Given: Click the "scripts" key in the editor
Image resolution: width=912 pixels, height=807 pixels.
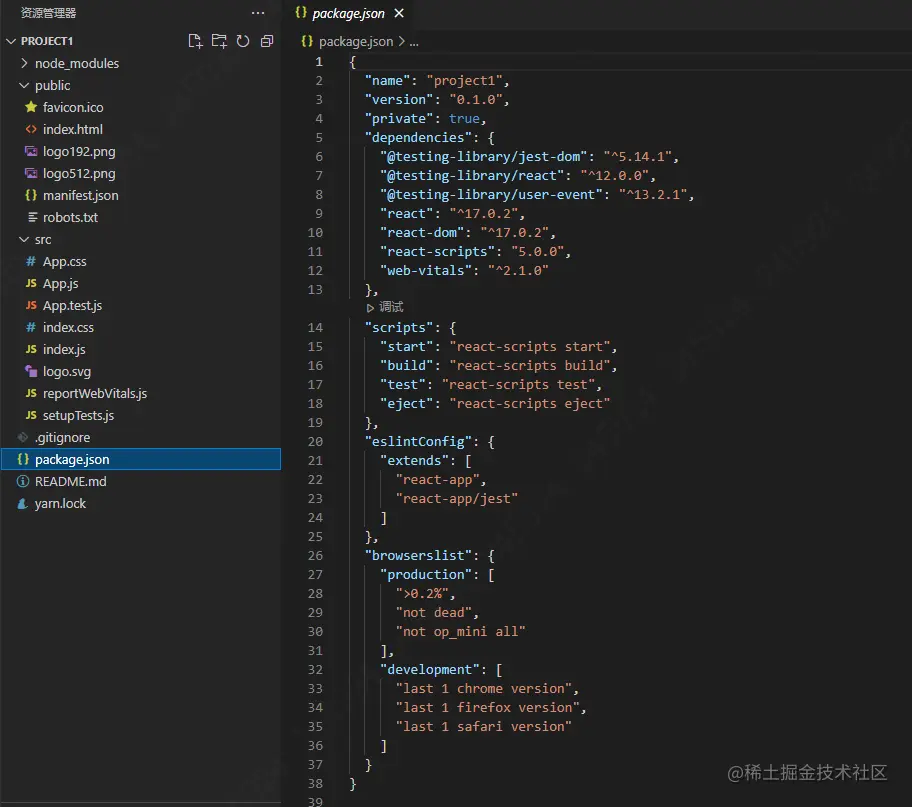Looking at the screenshot, I should pos(399,328).
